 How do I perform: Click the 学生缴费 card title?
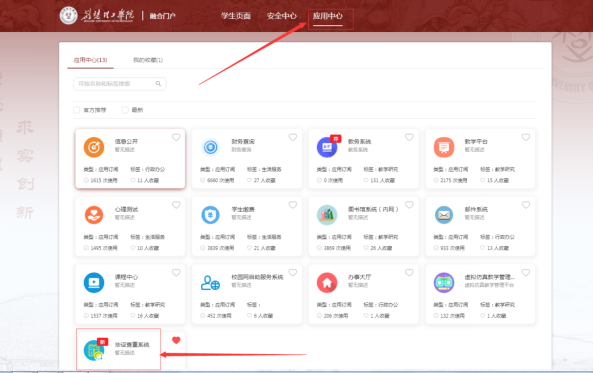point(243,209)
